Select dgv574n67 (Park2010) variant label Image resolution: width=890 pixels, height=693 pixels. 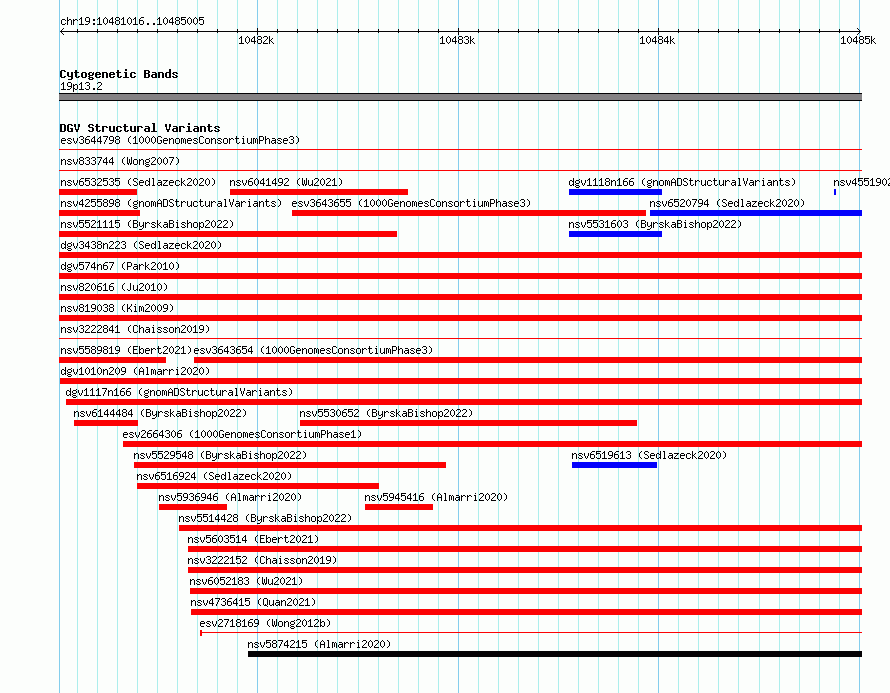[x=120, y=266]
